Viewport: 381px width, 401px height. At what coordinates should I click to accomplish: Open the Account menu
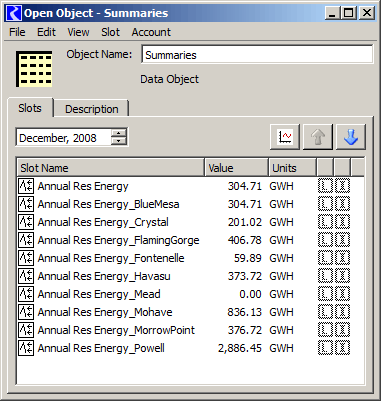(151, 32)
